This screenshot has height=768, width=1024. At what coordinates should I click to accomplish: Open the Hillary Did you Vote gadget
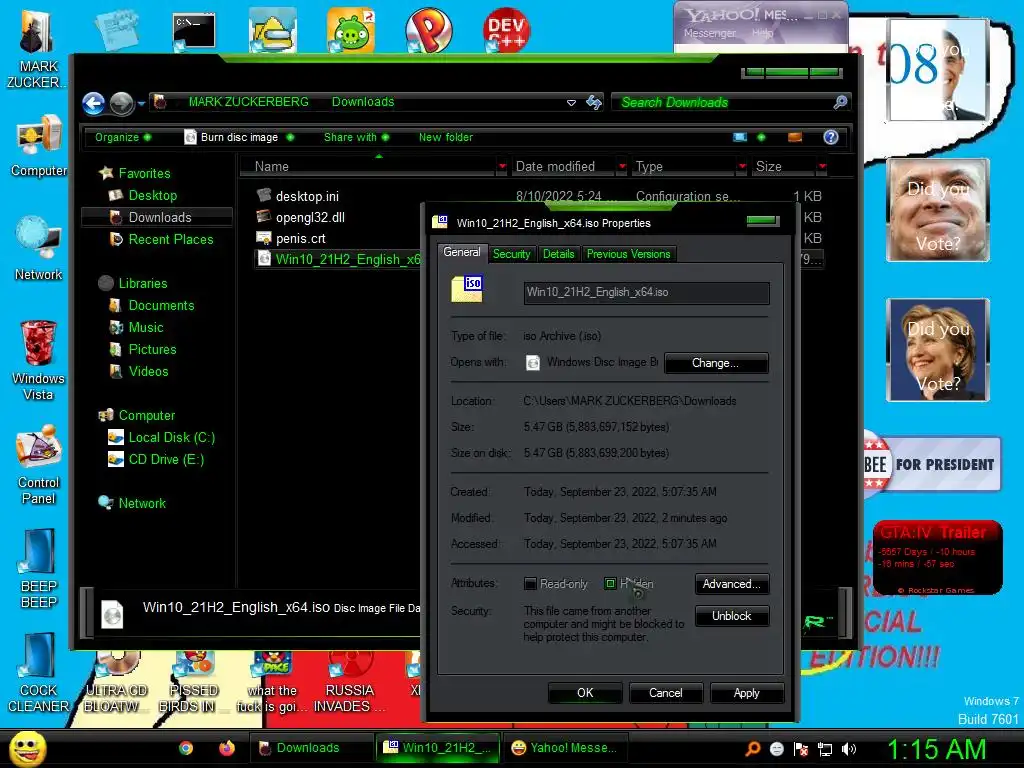pyautogui.click(x=938, y=350)
